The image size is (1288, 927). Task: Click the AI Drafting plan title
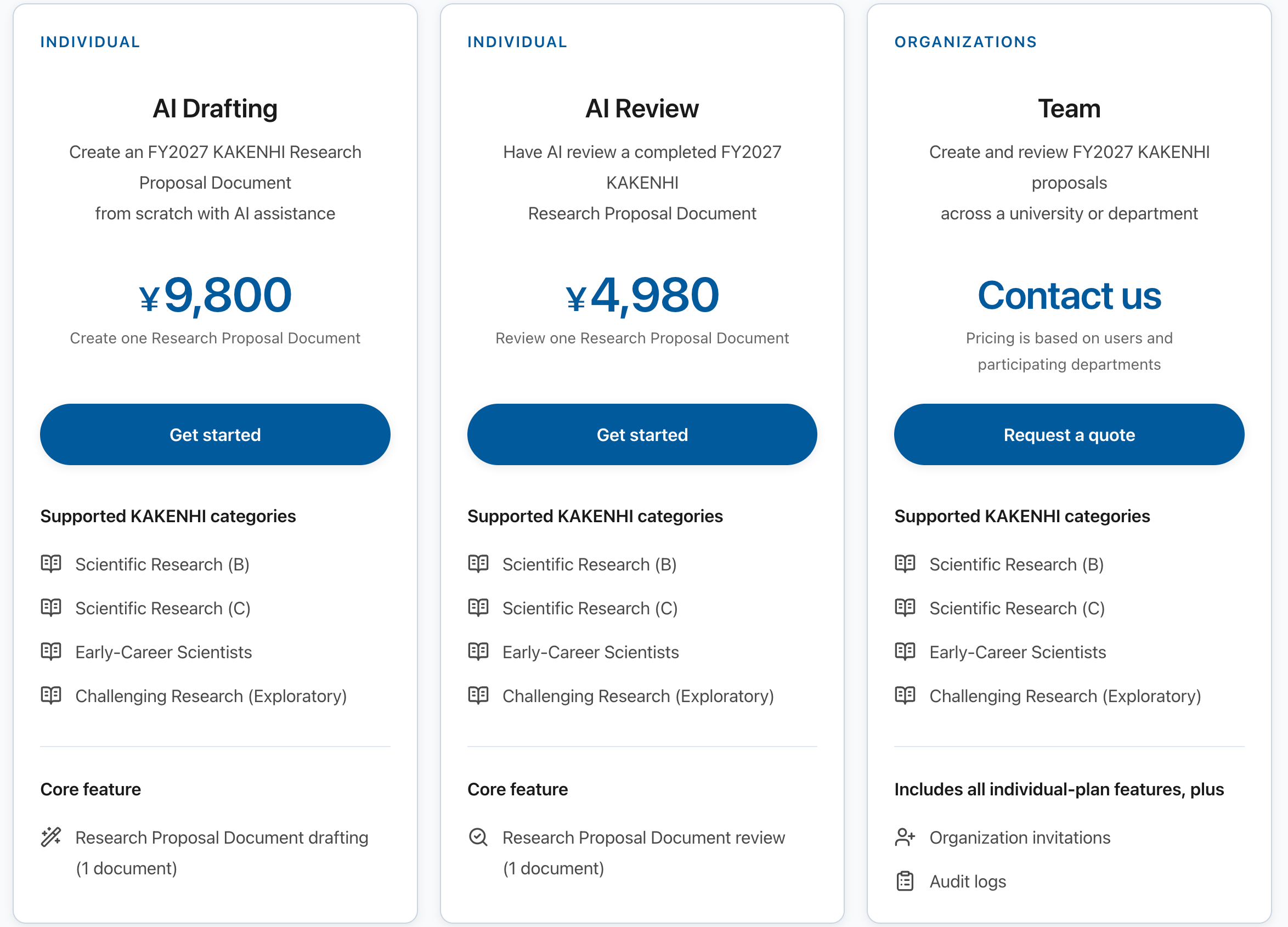[215, 109]
